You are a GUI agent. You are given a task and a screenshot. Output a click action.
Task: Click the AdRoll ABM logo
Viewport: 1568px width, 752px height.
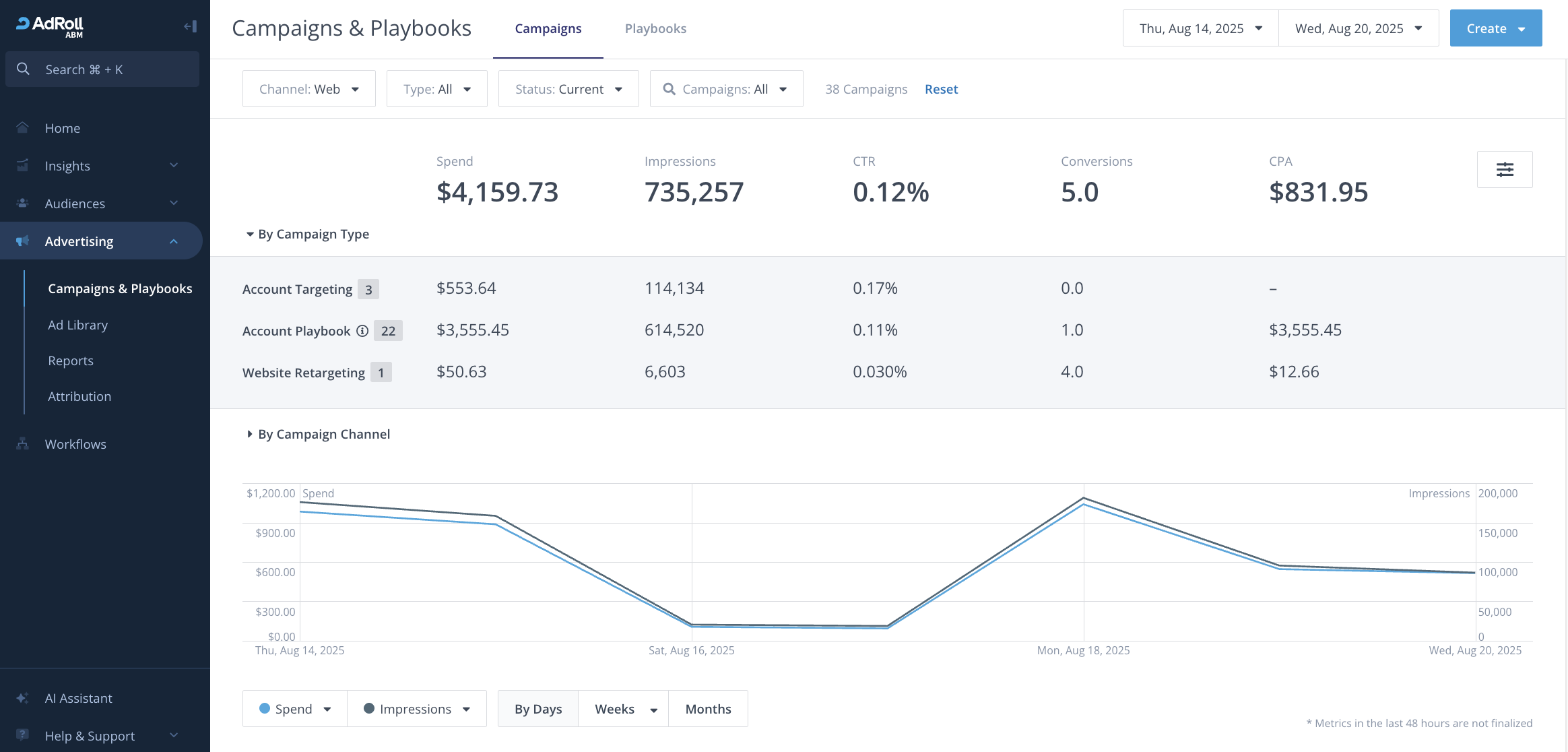pos(50,26)
